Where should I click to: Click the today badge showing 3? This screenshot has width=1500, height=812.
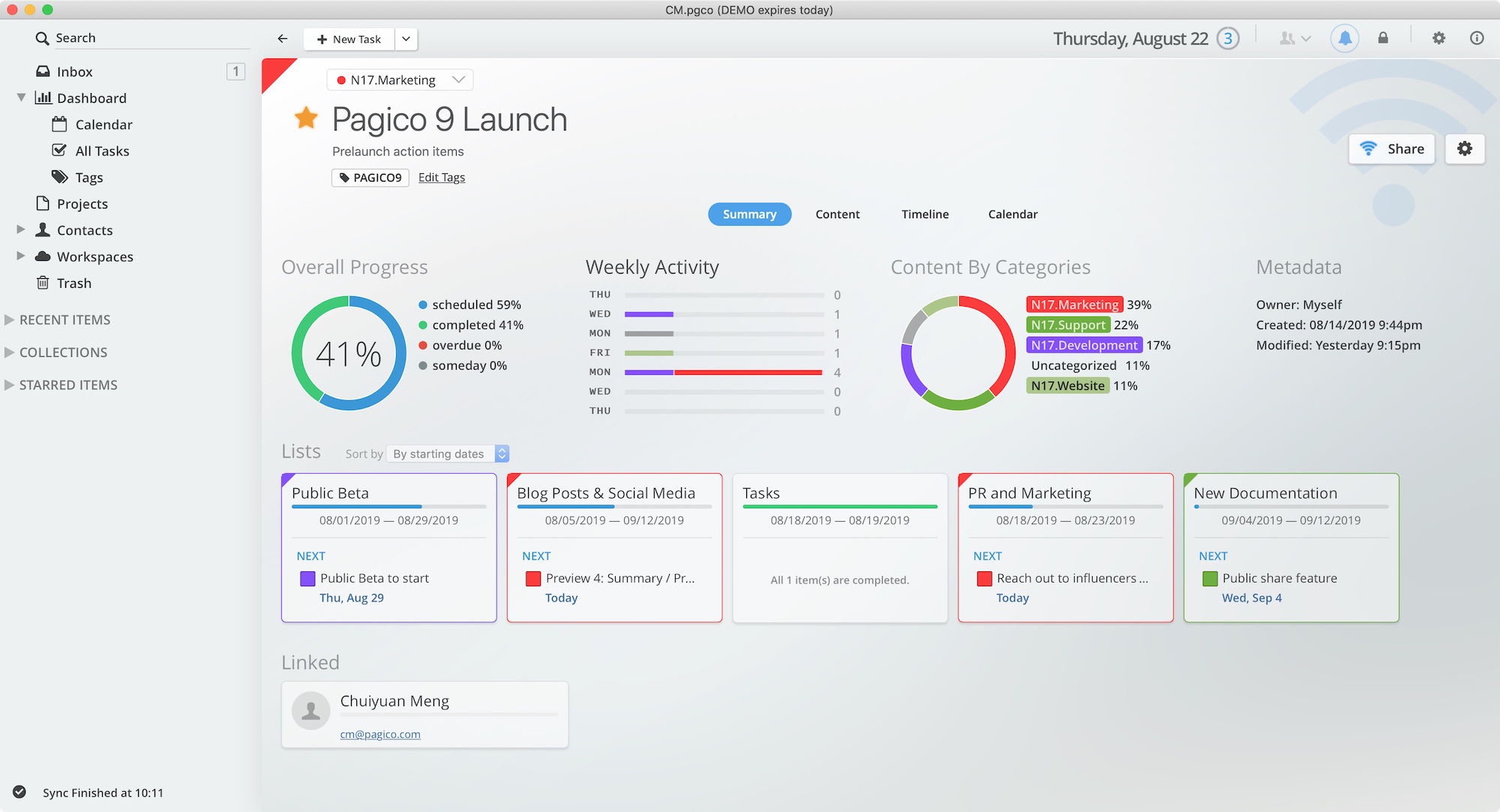click(1228, 38)
